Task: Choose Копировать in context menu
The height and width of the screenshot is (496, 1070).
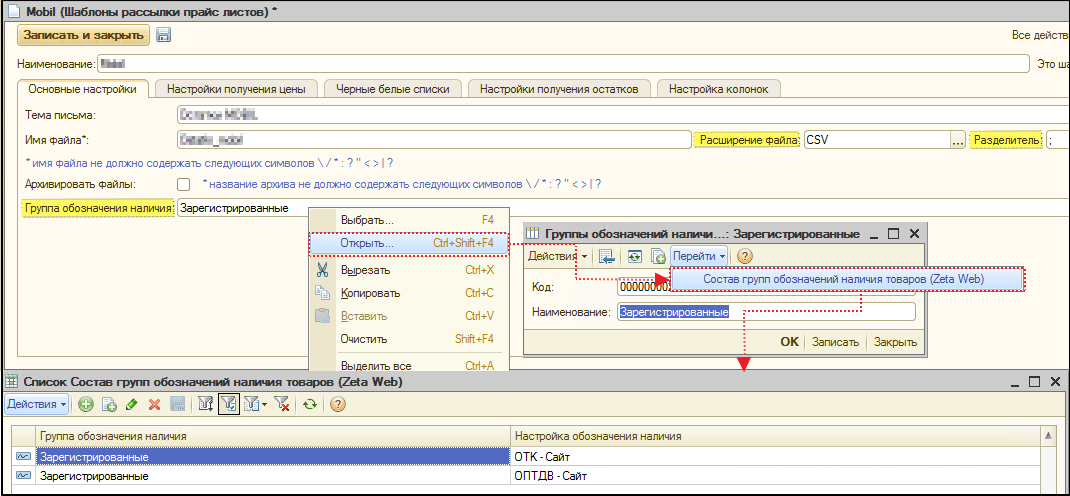Action: pos(409,293)
